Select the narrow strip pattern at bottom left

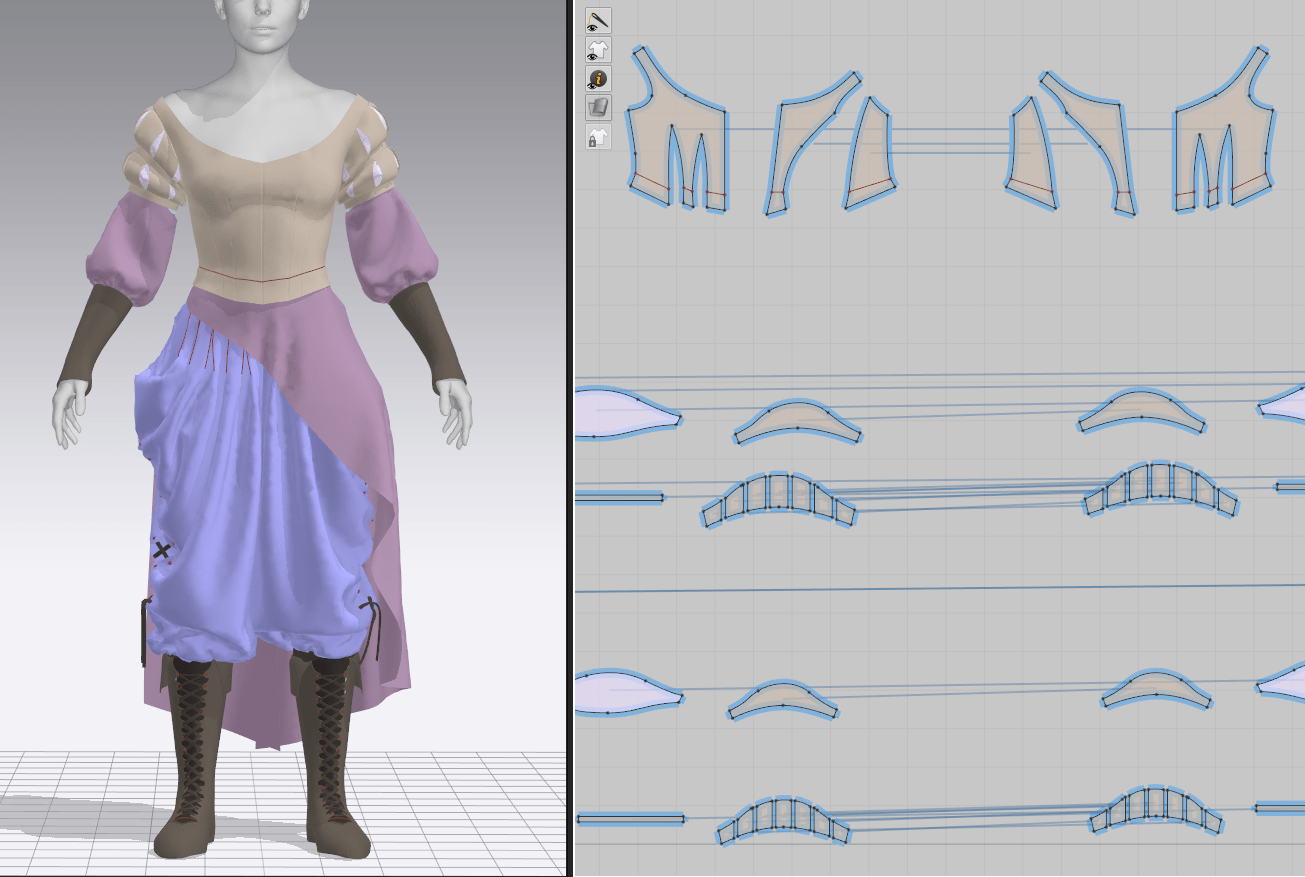point(630,819)
